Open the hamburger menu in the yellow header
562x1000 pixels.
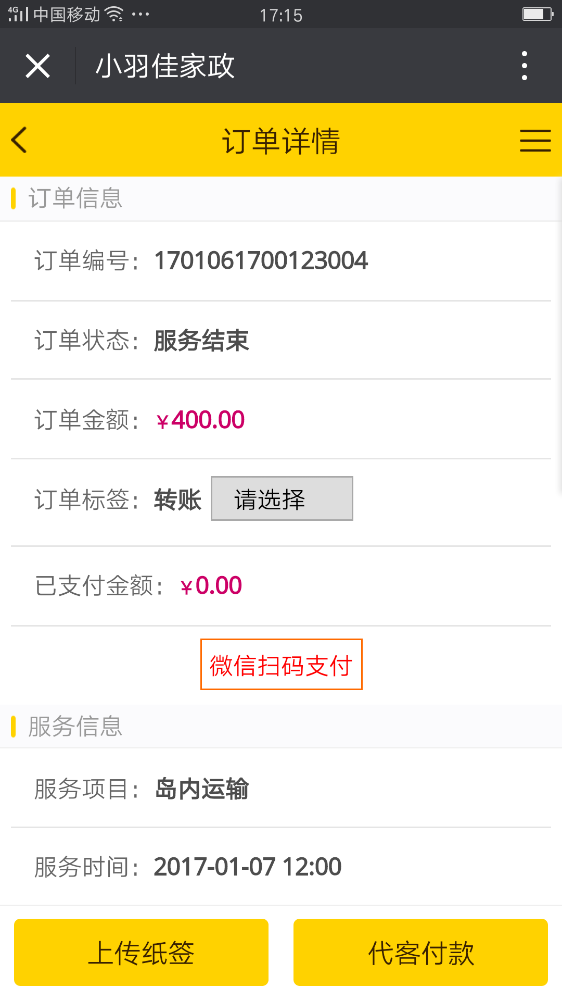(x=535, y=140)
